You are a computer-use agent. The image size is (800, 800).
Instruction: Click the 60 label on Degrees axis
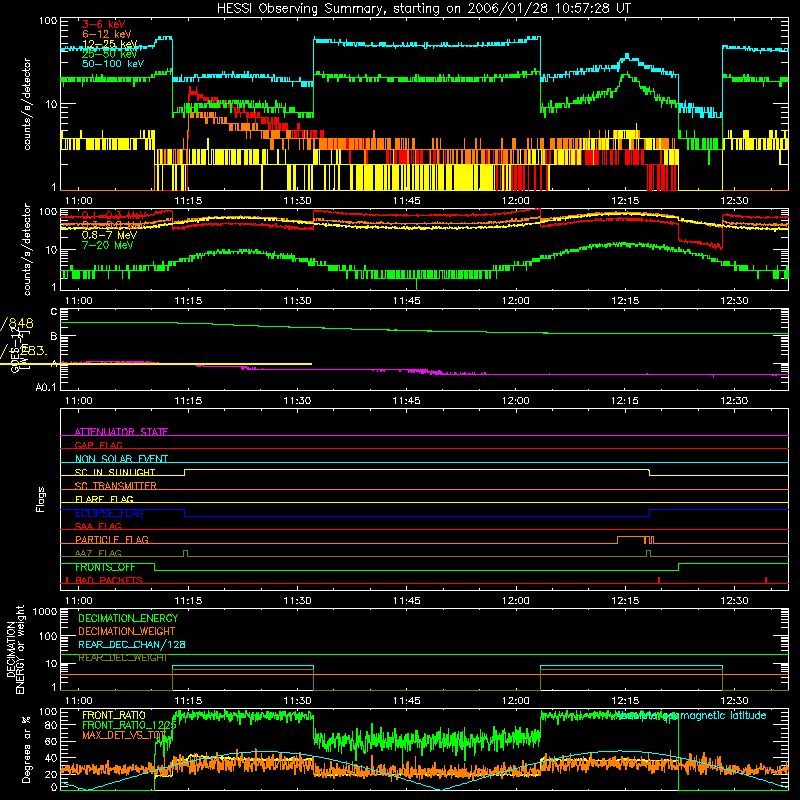tap(51, 741)
